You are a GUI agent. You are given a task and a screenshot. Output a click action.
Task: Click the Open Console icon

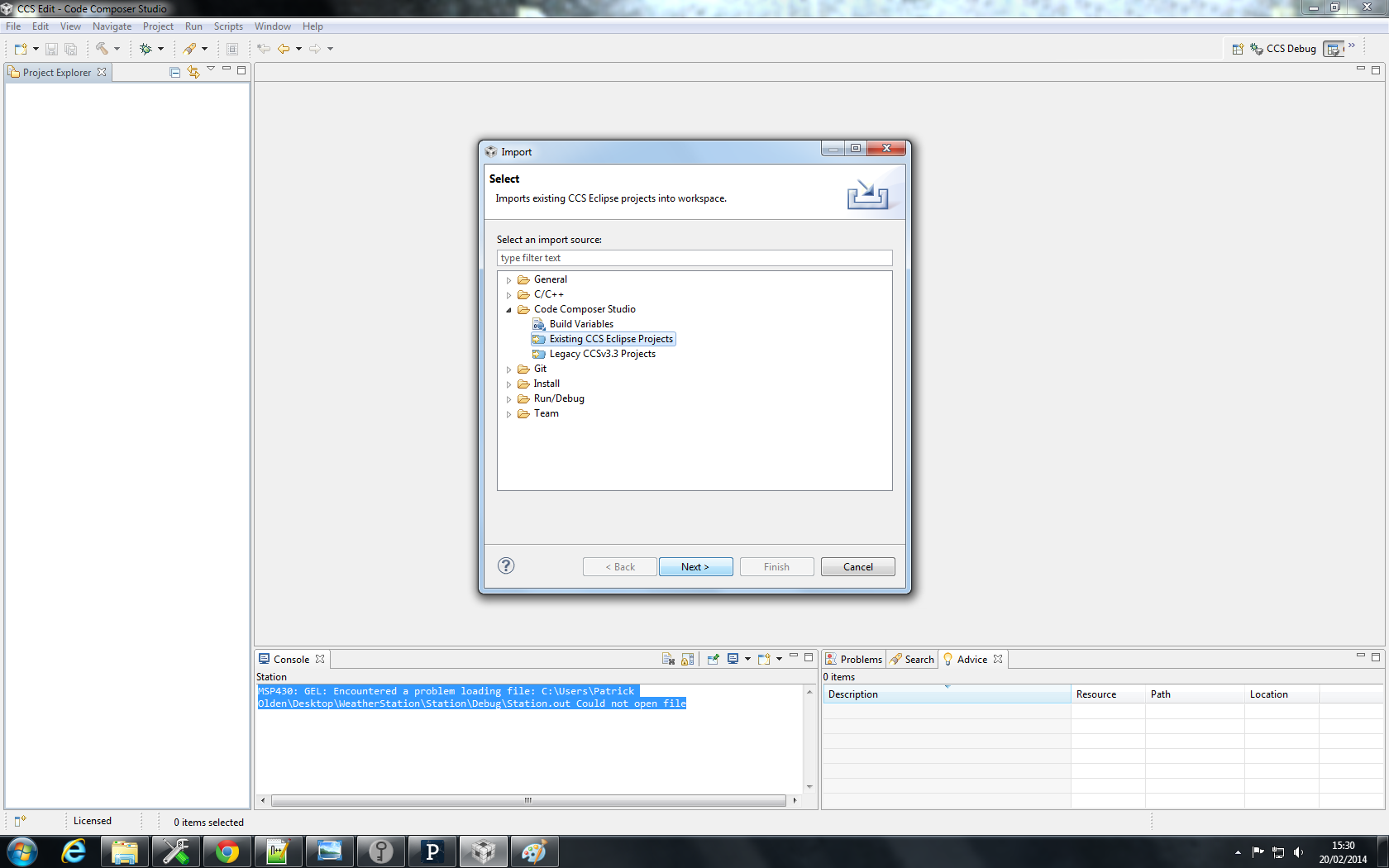[764, 659]
